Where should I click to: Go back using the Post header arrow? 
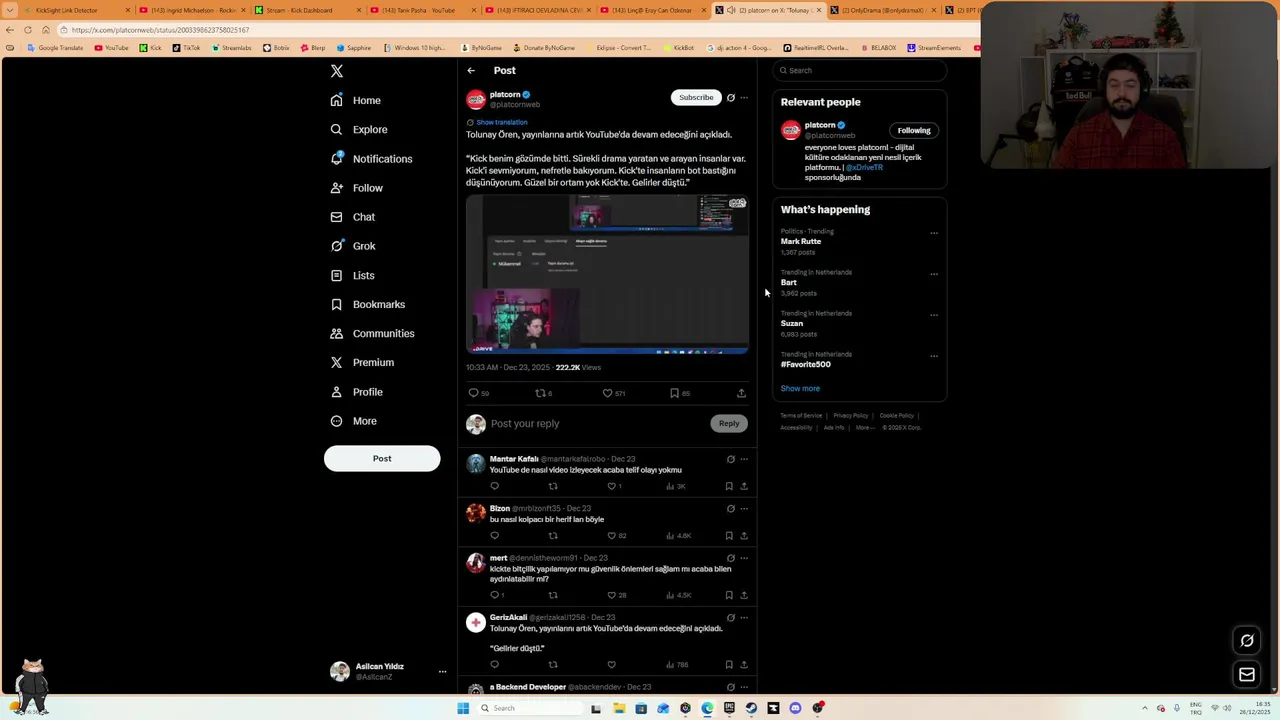[x=471, y=71]
